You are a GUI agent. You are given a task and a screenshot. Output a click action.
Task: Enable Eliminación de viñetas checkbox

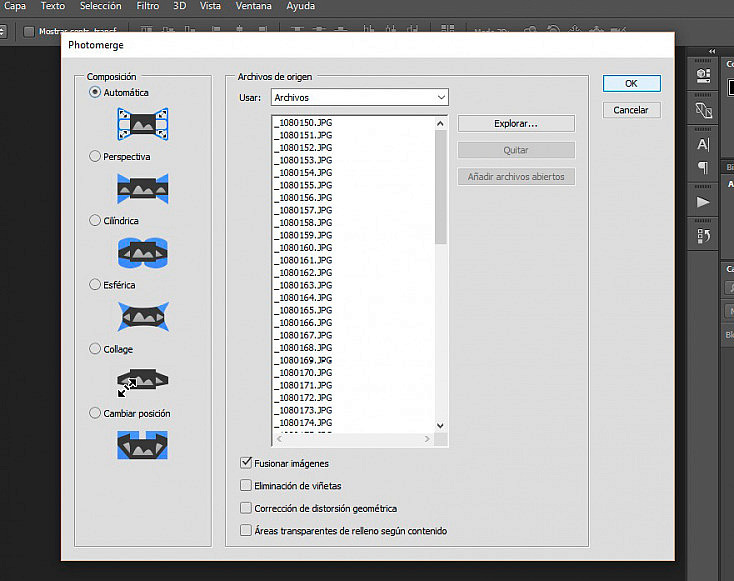pos(246,485)
